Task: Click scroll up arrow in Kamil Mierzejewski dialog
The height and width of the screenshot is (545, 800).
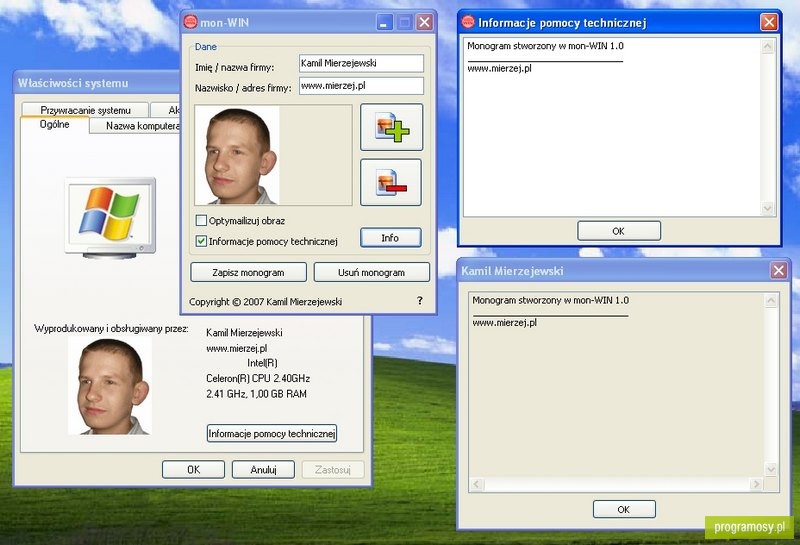Action: click(771, 301)
